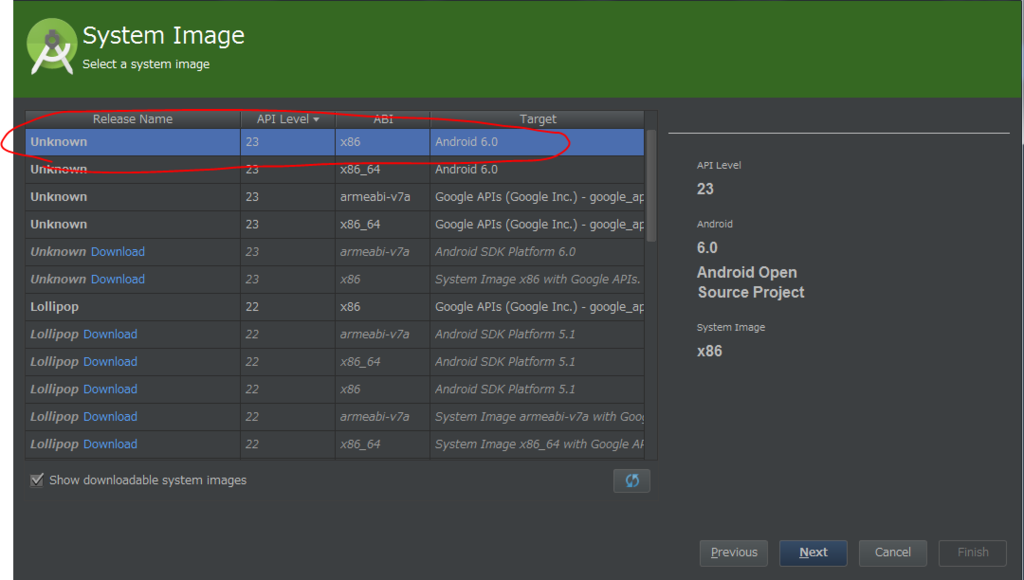Download armeabi-v7a Android SDK Platform 6.0 image
Viewport: 1024px width, 580px height.
pyautogui.click(x=118, y=251)
